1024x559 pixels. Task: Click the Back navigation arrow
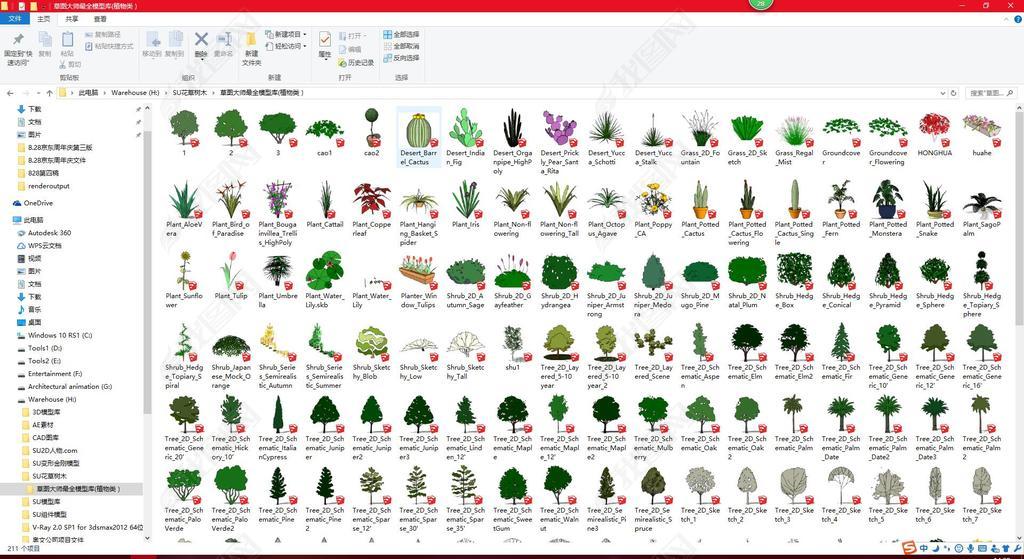[x=9, y=93]
